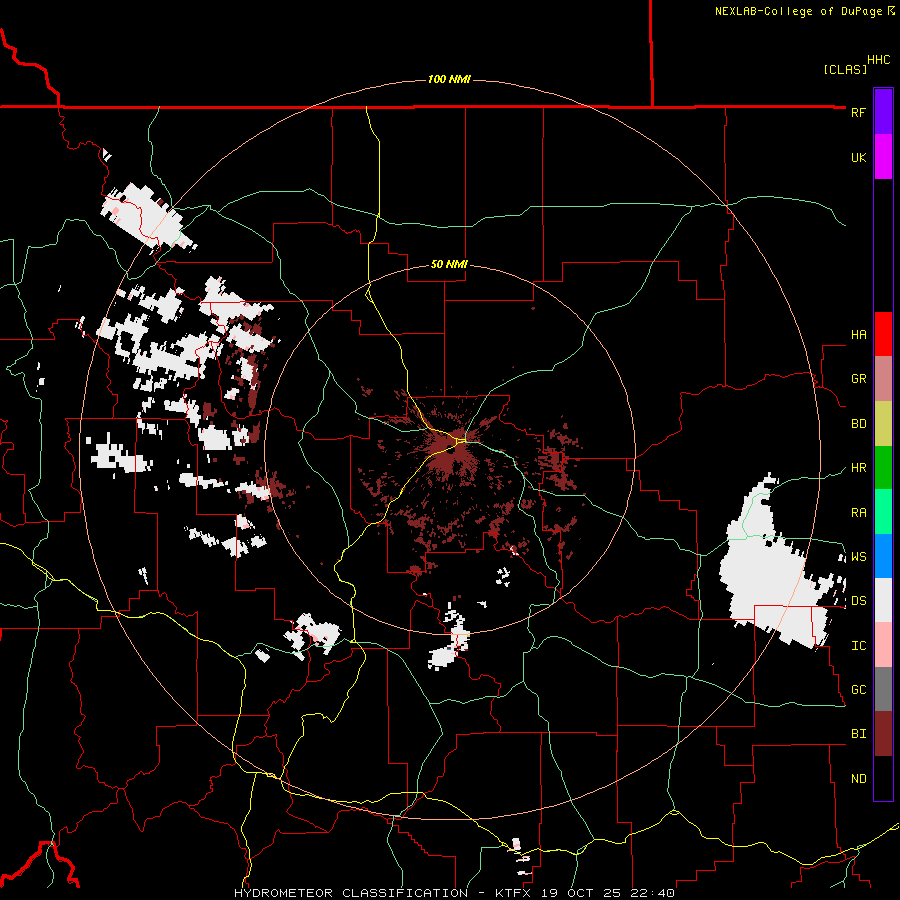Click the IC legend label
Viewport: 900px width, 900px height.
click(858, 646)
